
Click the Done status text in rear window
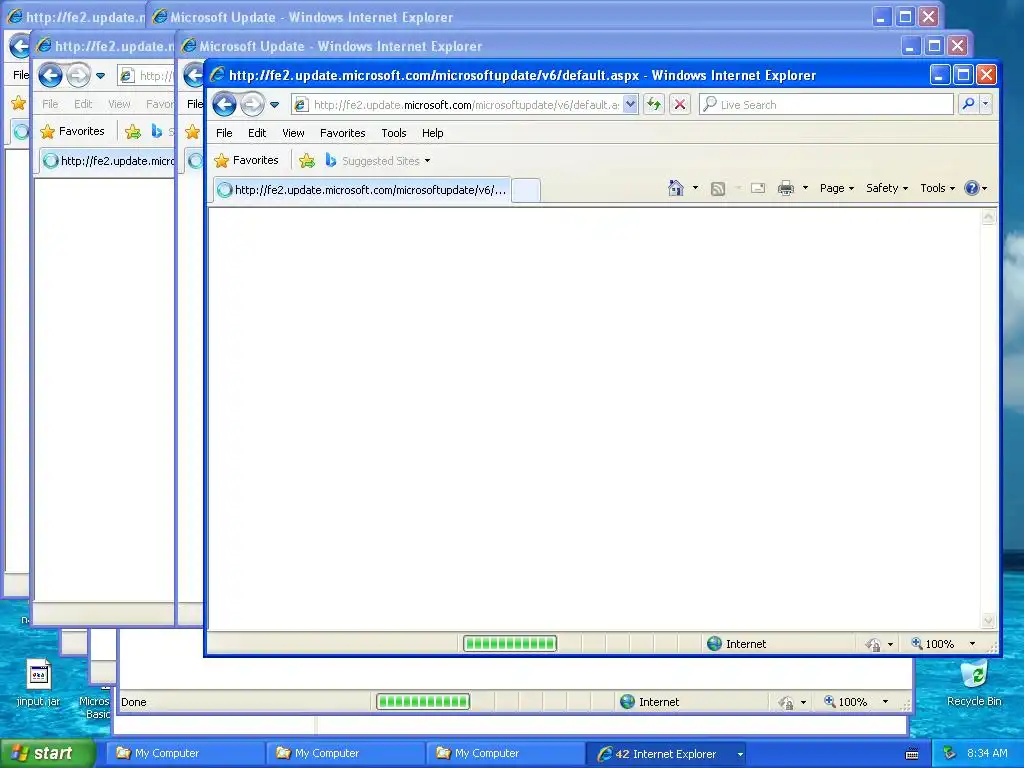click(133, 702)
